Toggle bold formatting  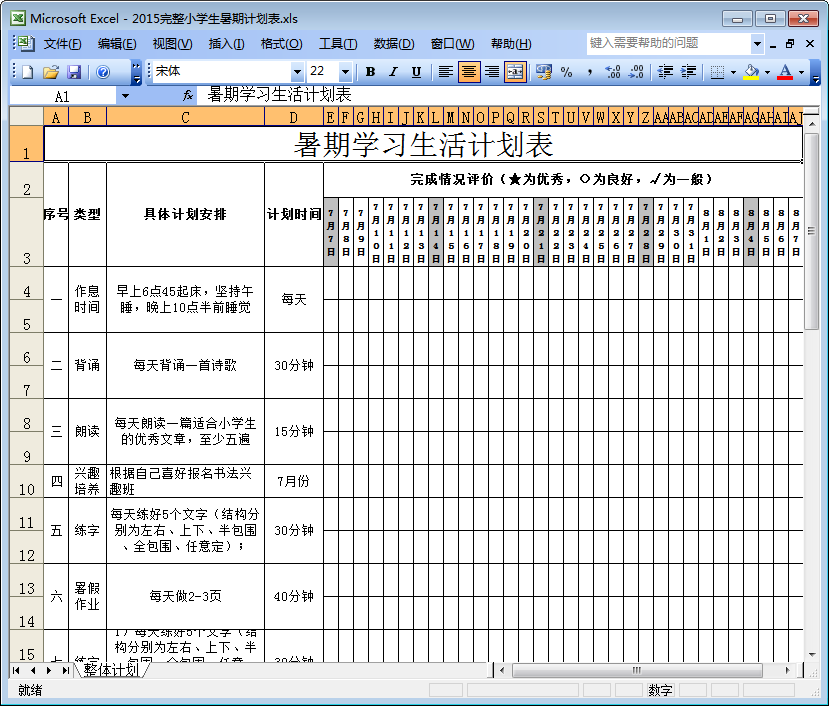[x=369, y=72]
